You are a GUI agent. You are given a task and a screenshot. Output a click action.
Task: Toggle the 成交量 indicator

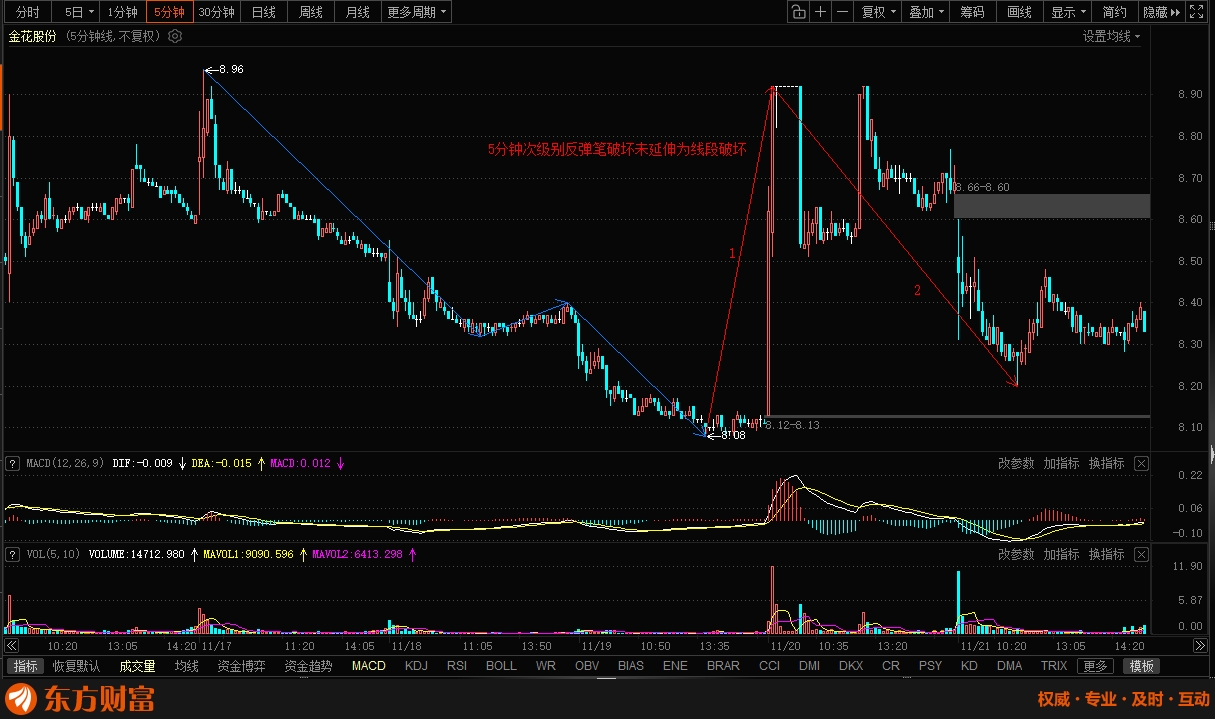(x=137, y=666)
